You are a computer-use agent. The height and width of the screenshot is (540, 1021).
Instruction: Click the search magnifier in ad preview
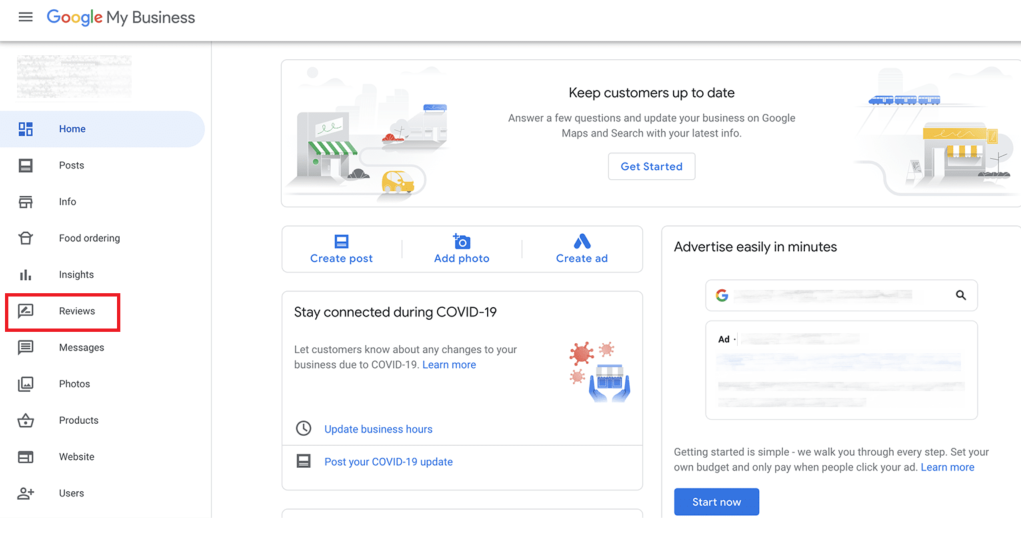pyautogui.click(x=960, y=295)
